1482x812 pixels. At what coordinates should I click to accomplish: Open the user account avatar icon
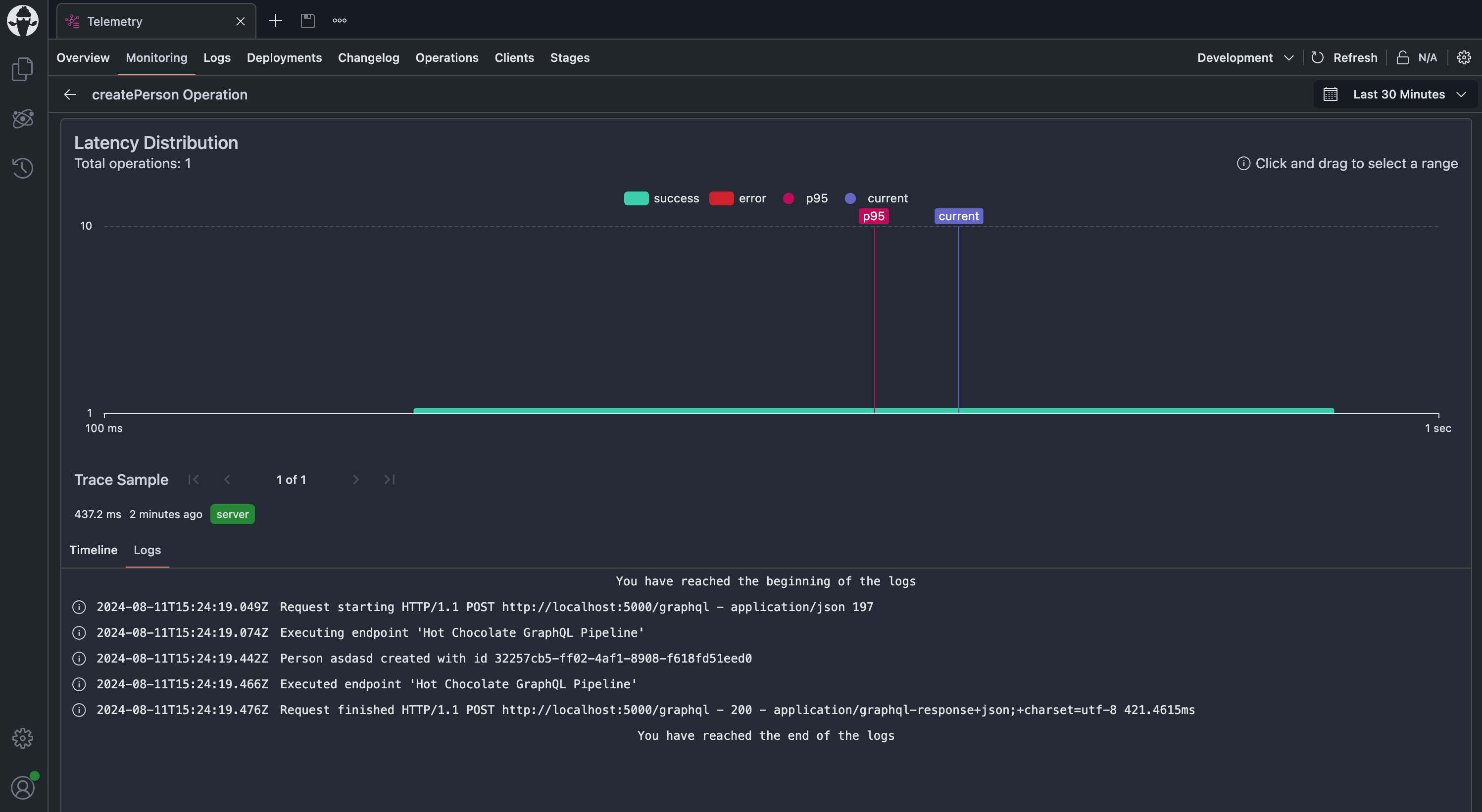tap(23, 787)
